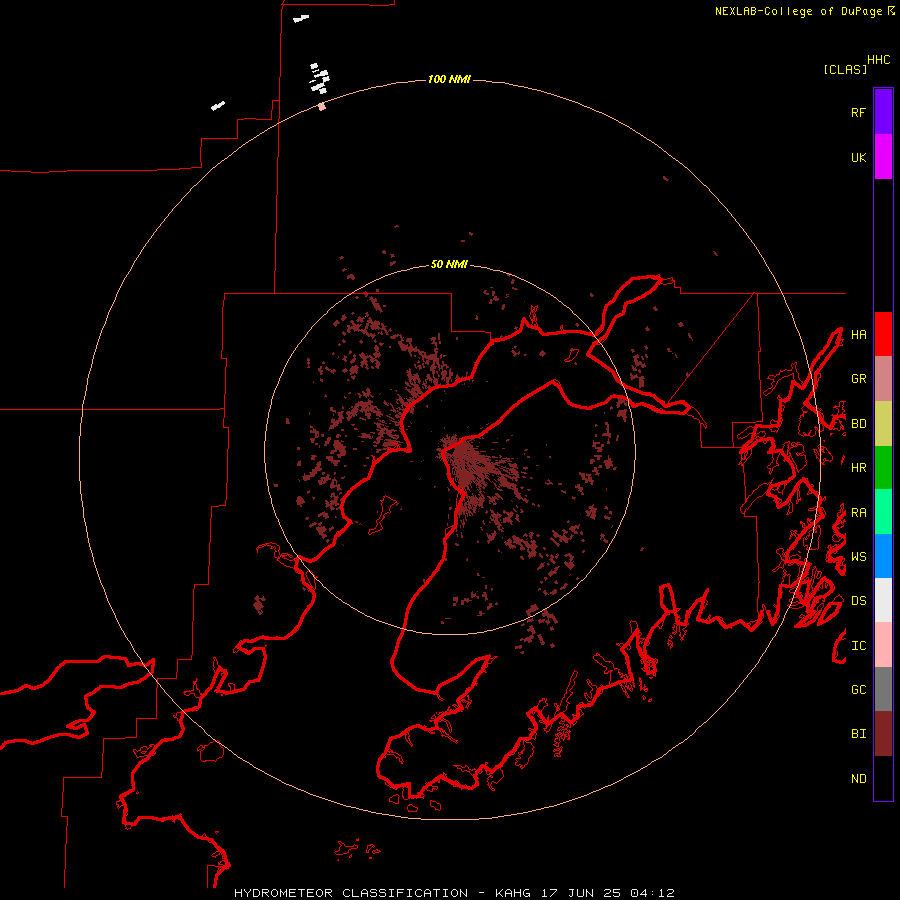Click the WS legend label
Image resolution: width=900 pixels, height=900 pixels.
(858, 557)
